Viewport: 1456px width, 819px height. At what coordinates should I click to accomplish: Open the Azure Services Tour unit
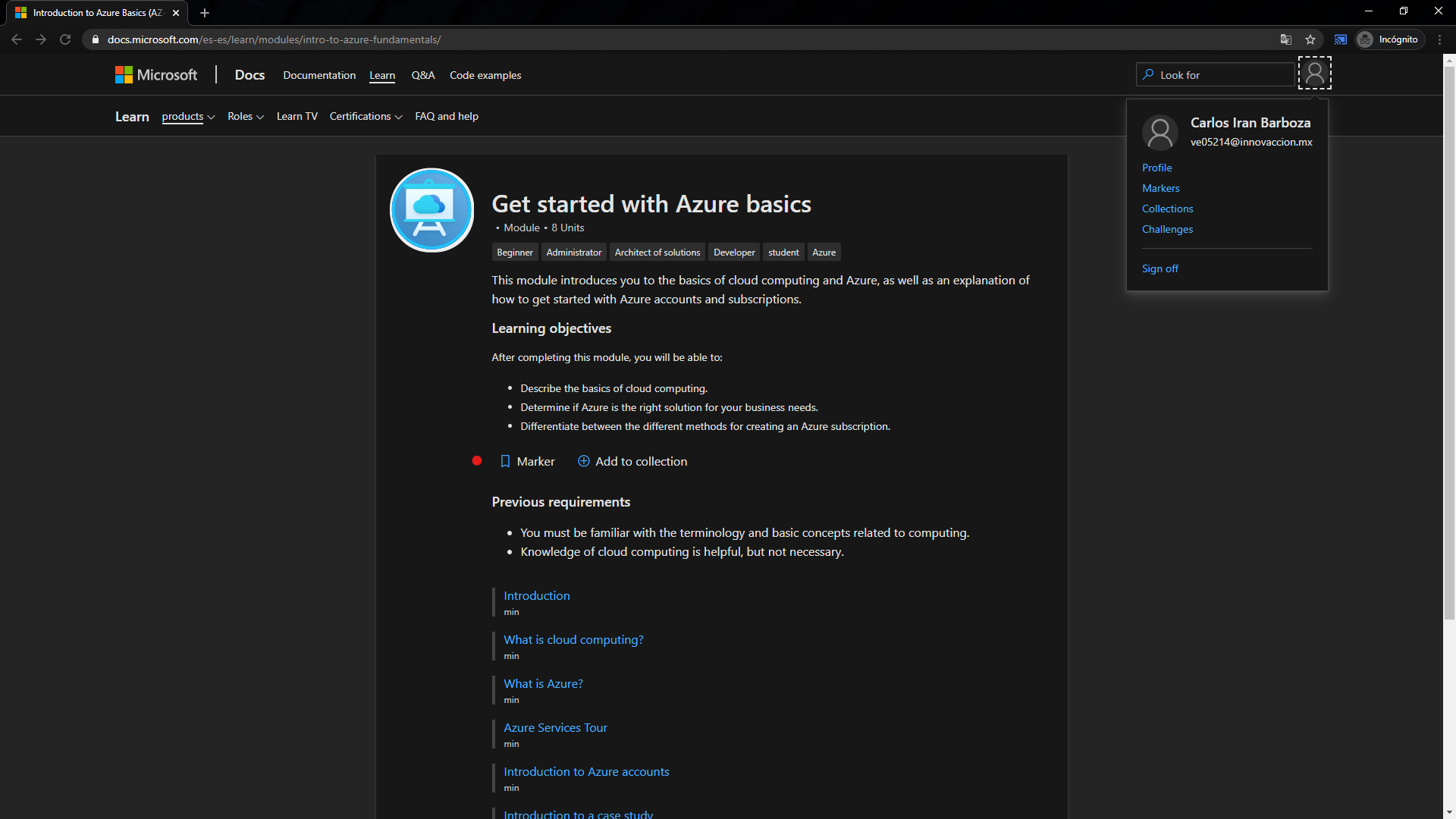click(555, 727)
